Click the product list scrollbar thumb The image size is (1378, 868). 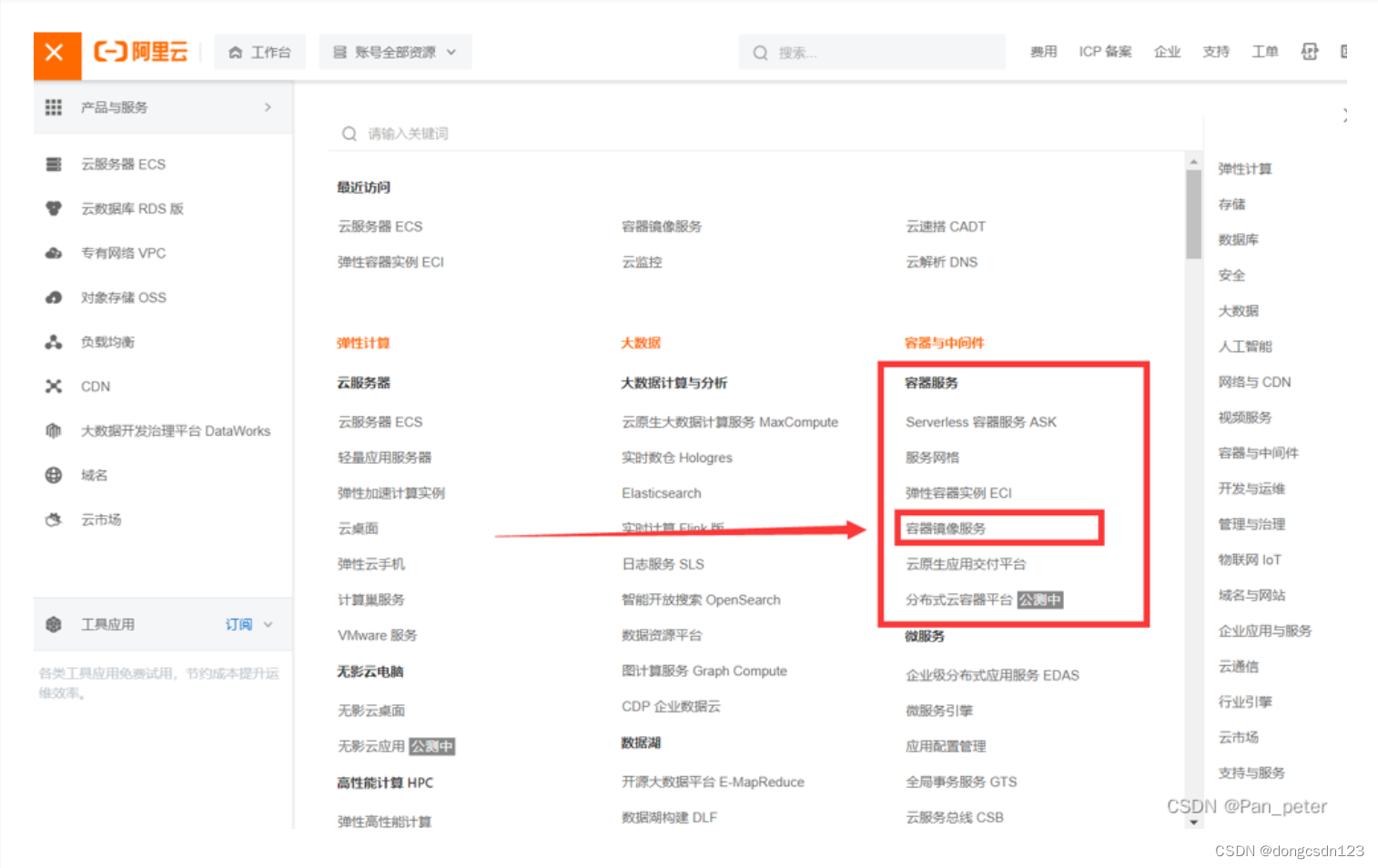click(x=1193, y=215)
